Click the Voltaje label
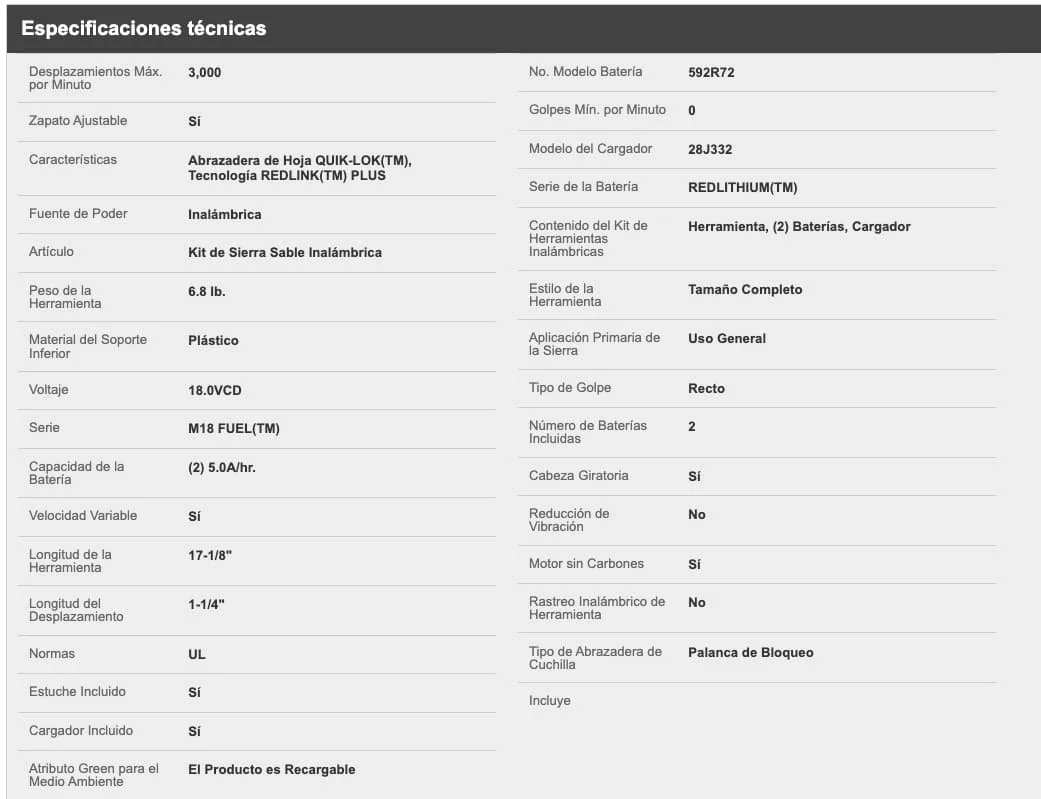The height and width of the screenshot is (799, 1041). (49, 390)
